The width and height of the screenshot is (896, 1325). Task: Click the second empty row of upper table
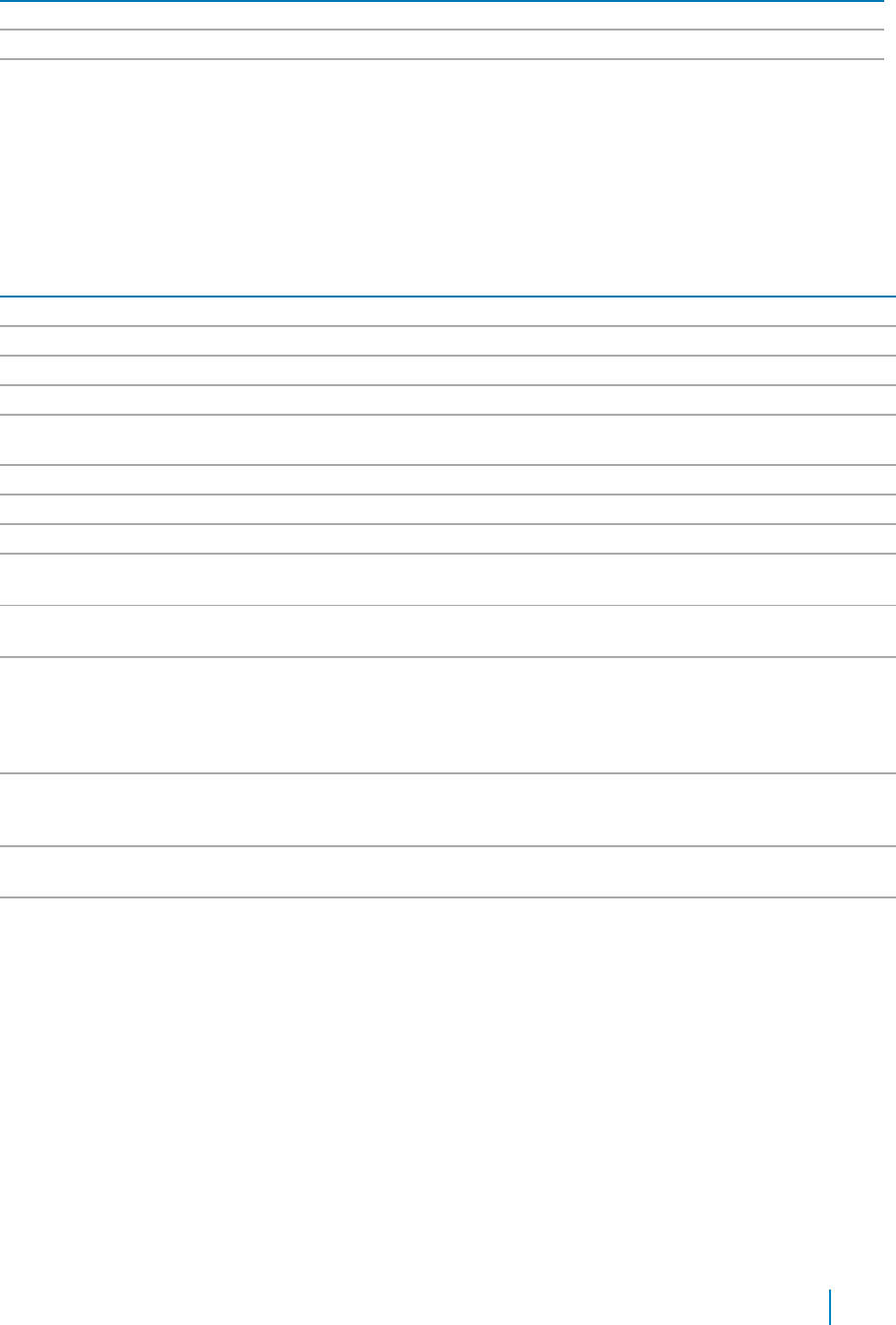click(x=441, y=44)
